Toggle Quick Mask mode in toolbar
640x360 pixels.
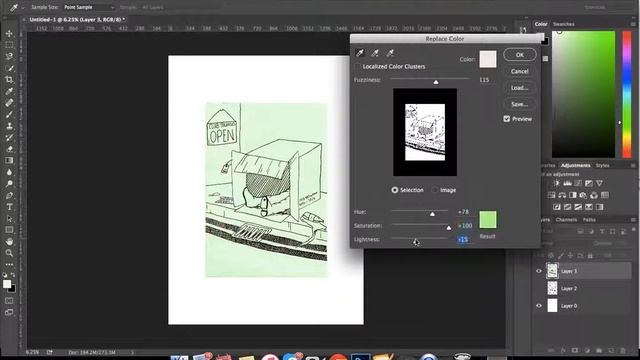tap(9, 301)
